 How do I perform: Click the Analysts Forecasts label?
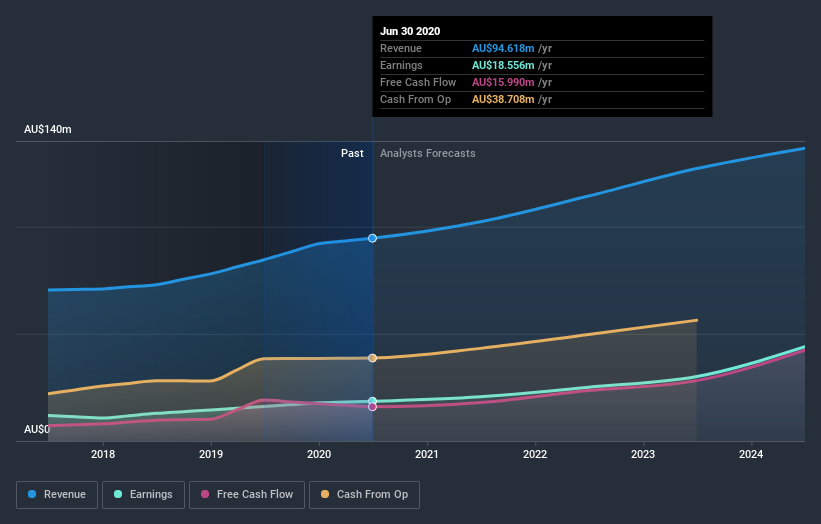(x=428, y=153)
